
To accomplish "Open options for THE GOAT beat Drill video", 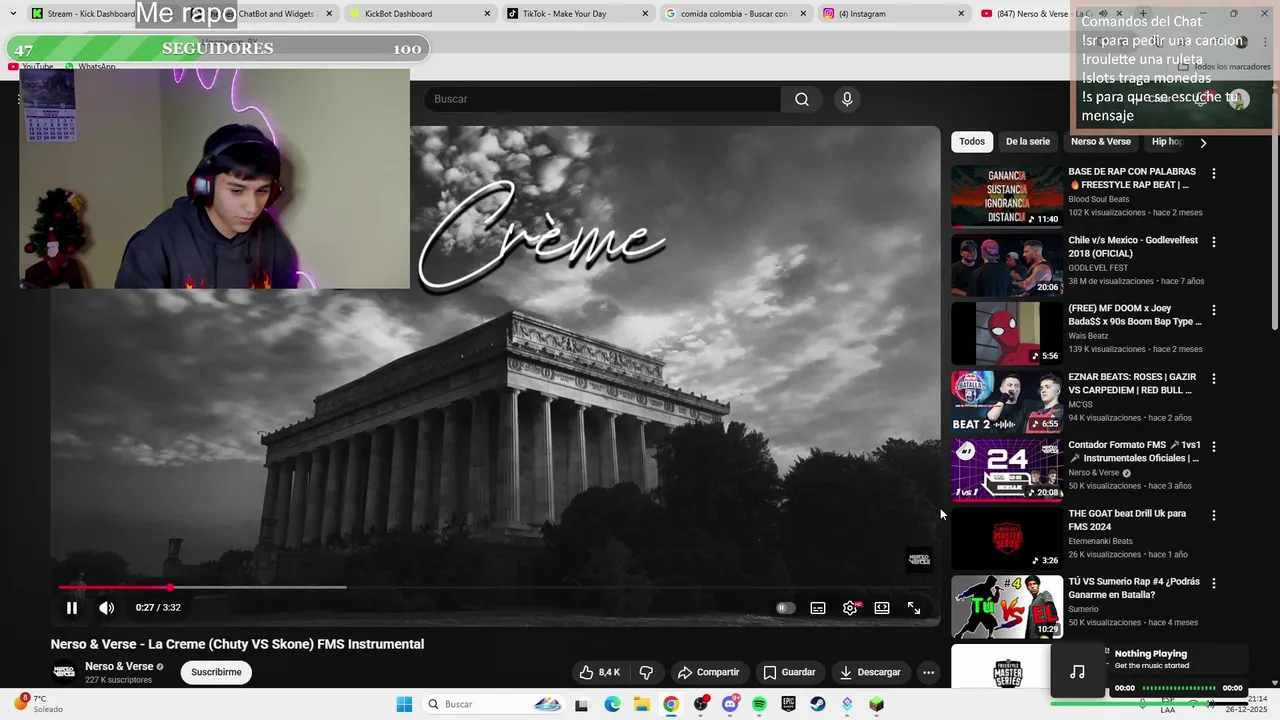I will click(x=1214, y=515).
